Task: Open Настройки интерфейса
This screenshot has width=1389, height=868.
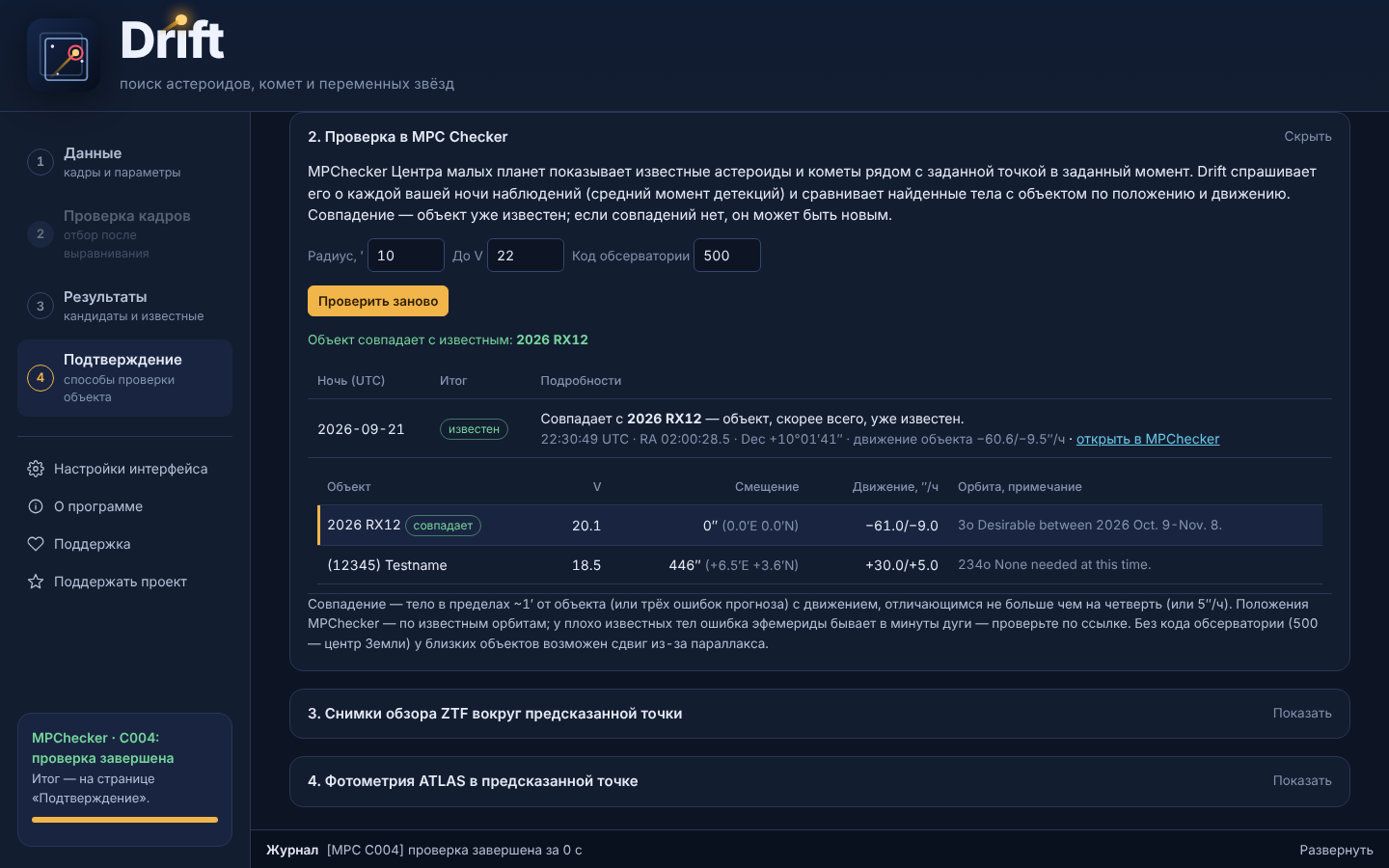Action: click(124, 469)
